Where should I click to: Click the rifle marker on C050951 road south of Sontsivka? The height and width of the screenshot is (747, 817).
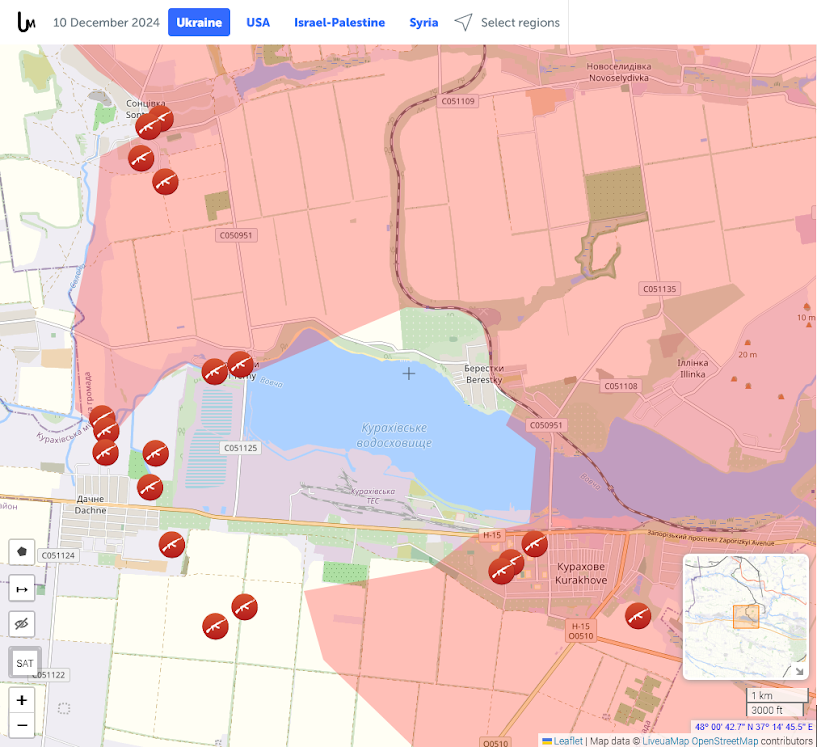coord(165,182)
